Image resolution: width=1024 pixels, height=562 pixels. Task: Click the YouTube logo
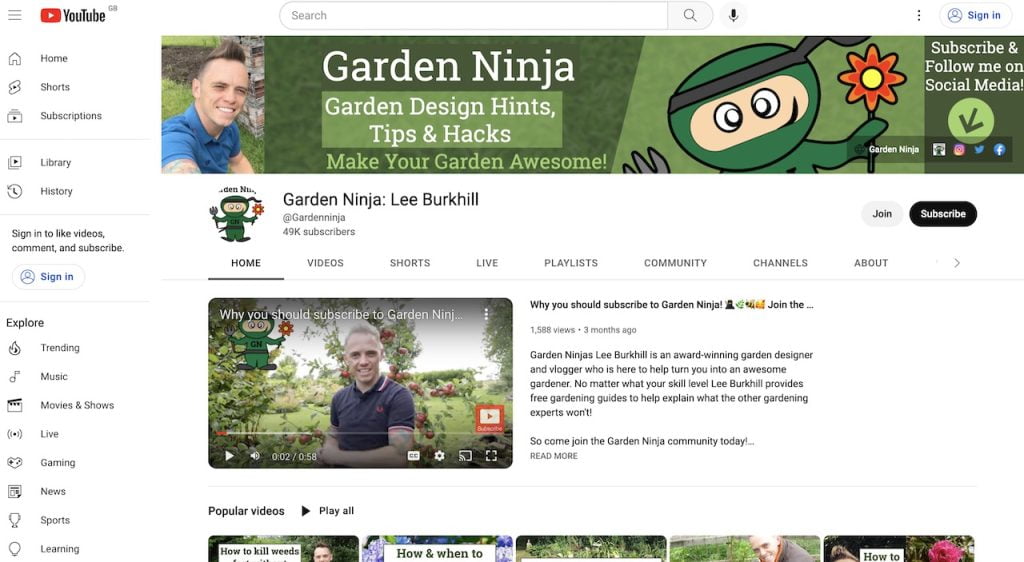click(x=72, y=15)
